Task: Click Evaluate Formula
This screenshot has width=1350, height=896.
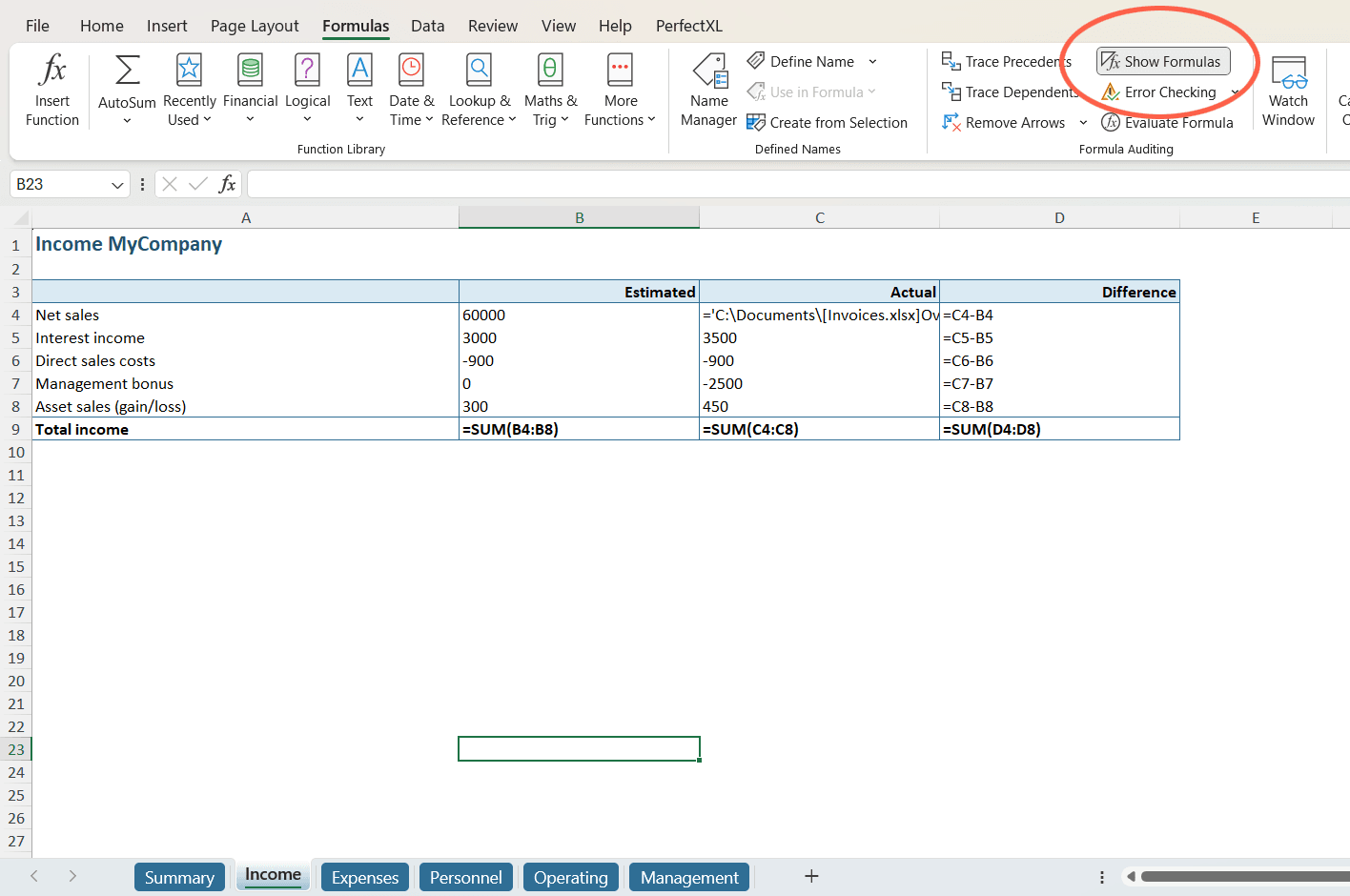Action: click(x=1167, y=123)
